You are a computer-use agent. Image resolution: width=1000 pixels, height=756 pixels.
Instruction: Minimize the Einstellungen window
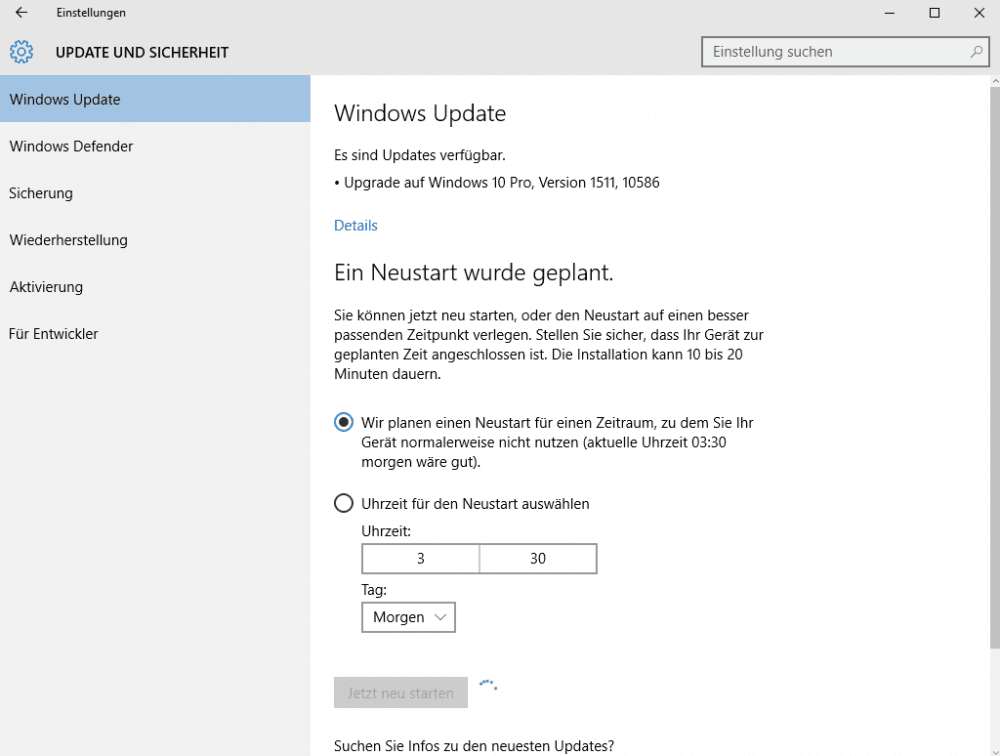coord(890,13)
